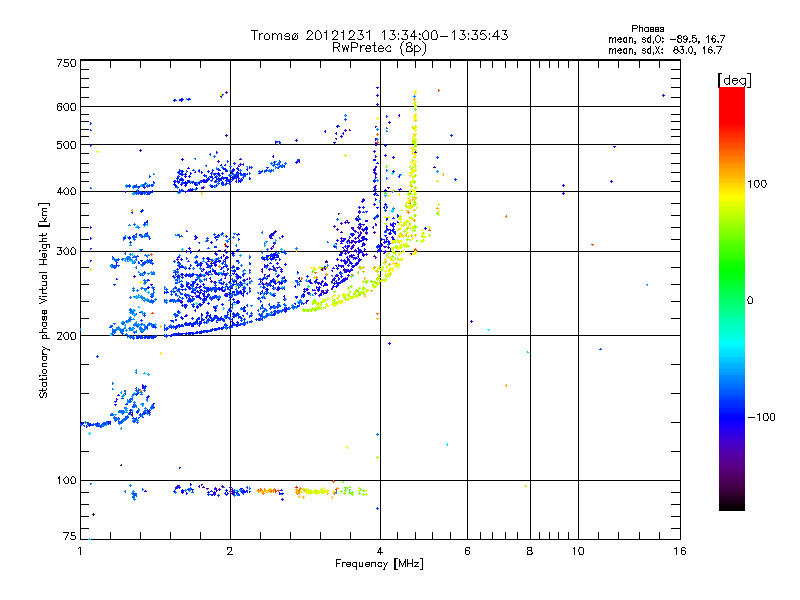Click the colorbar -100 tick label
This screenshot has height=600, width=800.
762,417
